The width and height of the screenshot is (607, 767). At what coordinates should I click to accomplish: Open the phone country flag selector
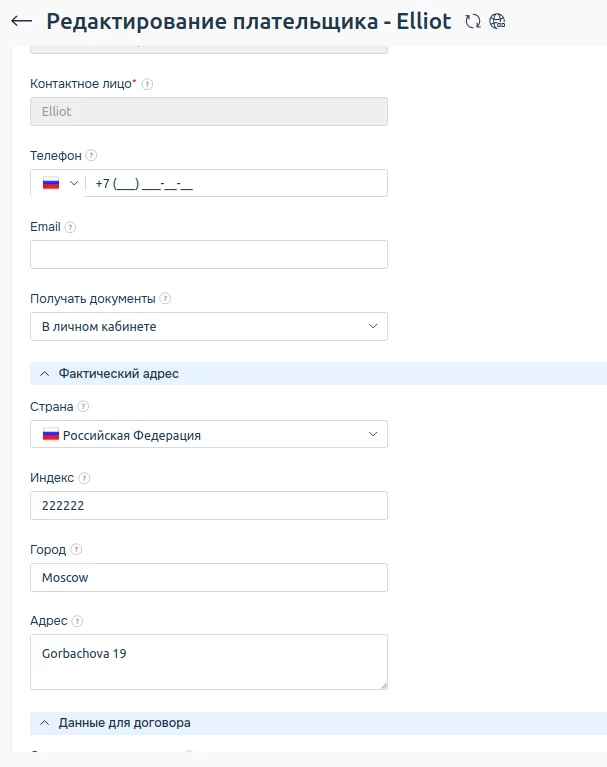pos(59,184)
